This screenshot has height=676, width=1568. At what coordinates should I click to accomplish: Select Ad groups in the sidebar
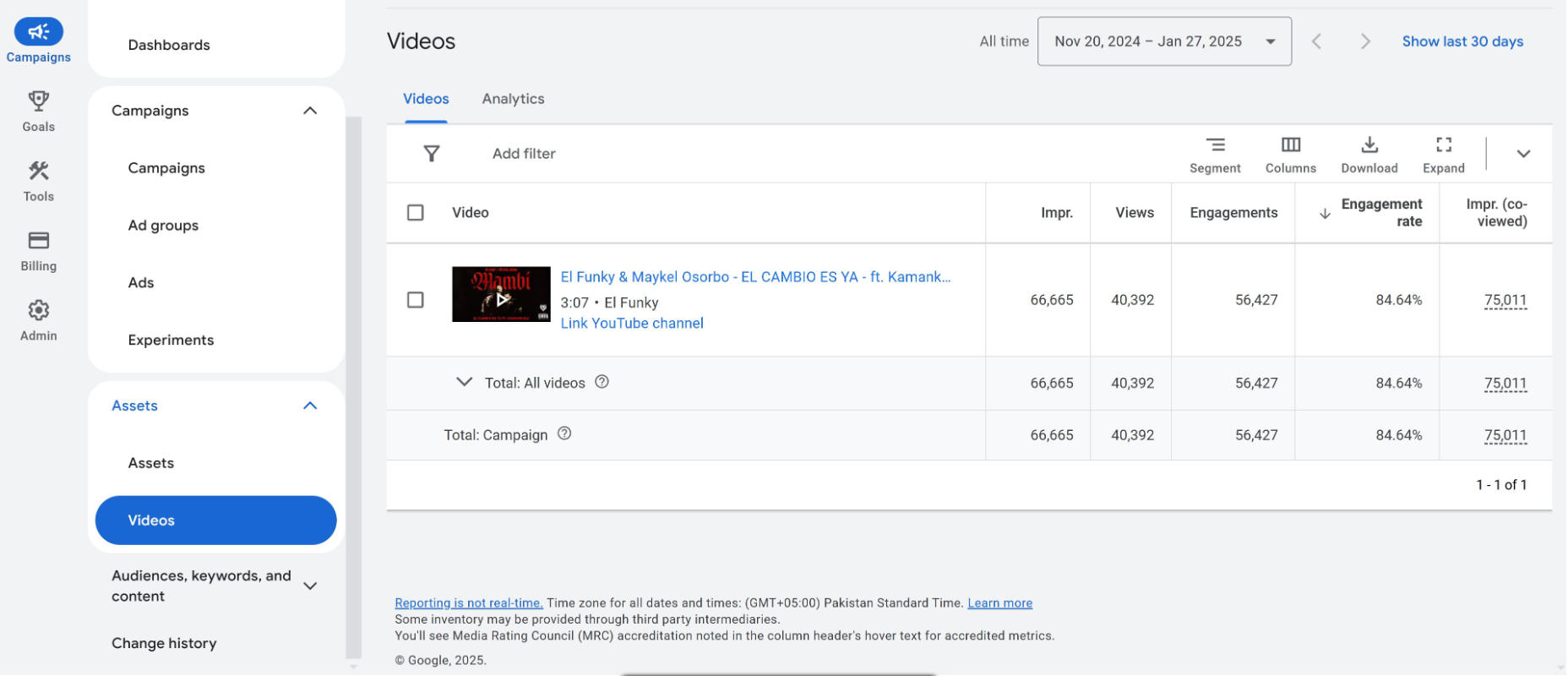coord(163,226)
